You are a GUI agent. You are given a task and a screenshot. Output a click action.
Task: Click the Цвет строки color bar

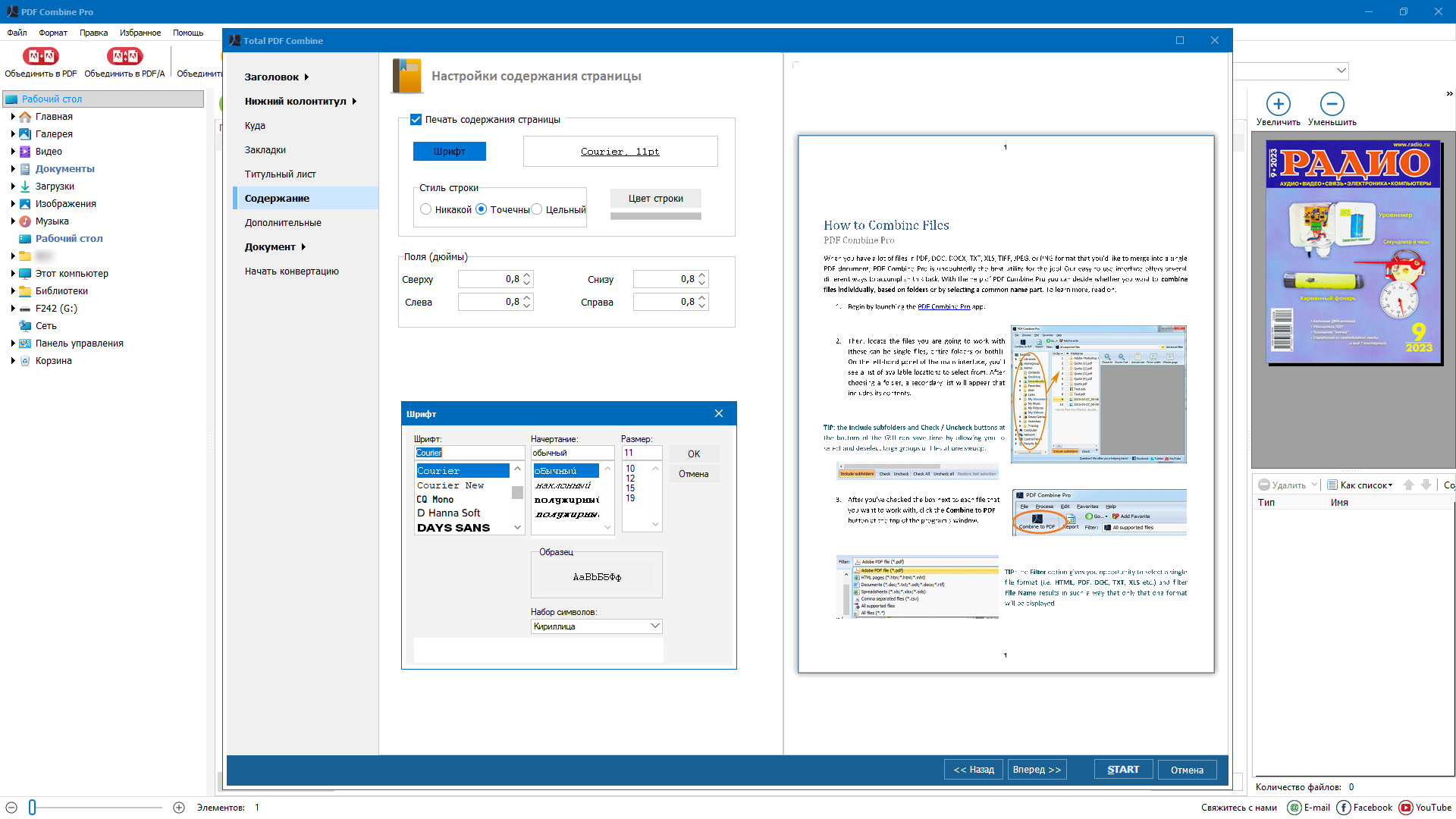tap(655, 216)
